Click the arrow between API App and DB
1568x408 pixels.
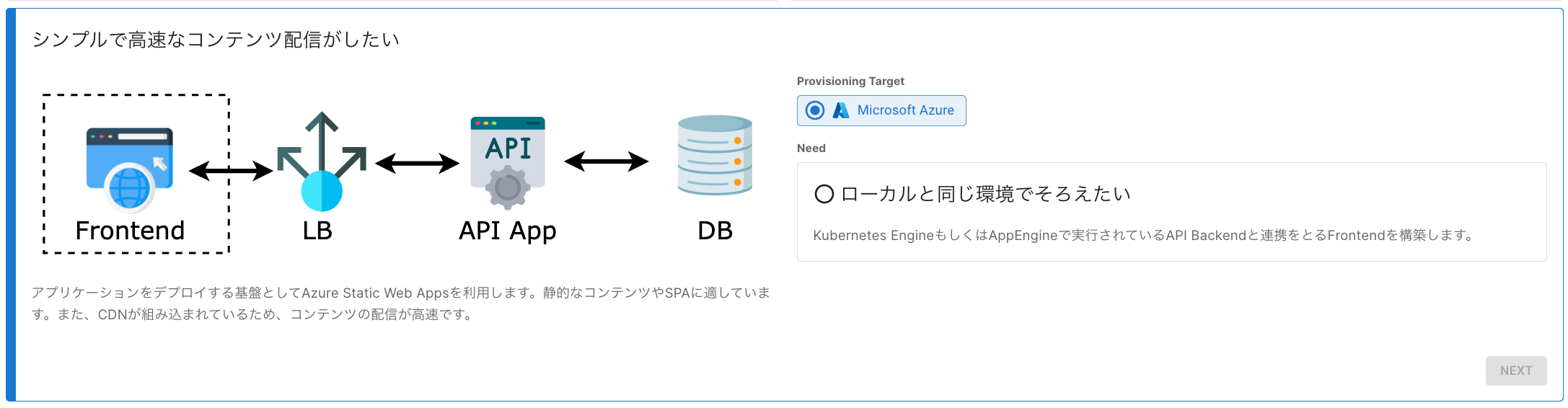click(x=606, y=161)
